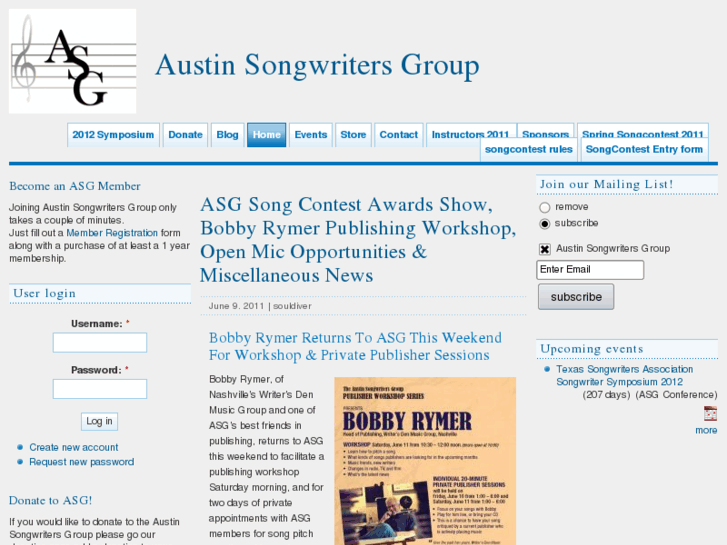This screenshot has height=545, width=727.
Task: Click the 'User login' heading
Action: pyautogui.click(x=45, y=293)
